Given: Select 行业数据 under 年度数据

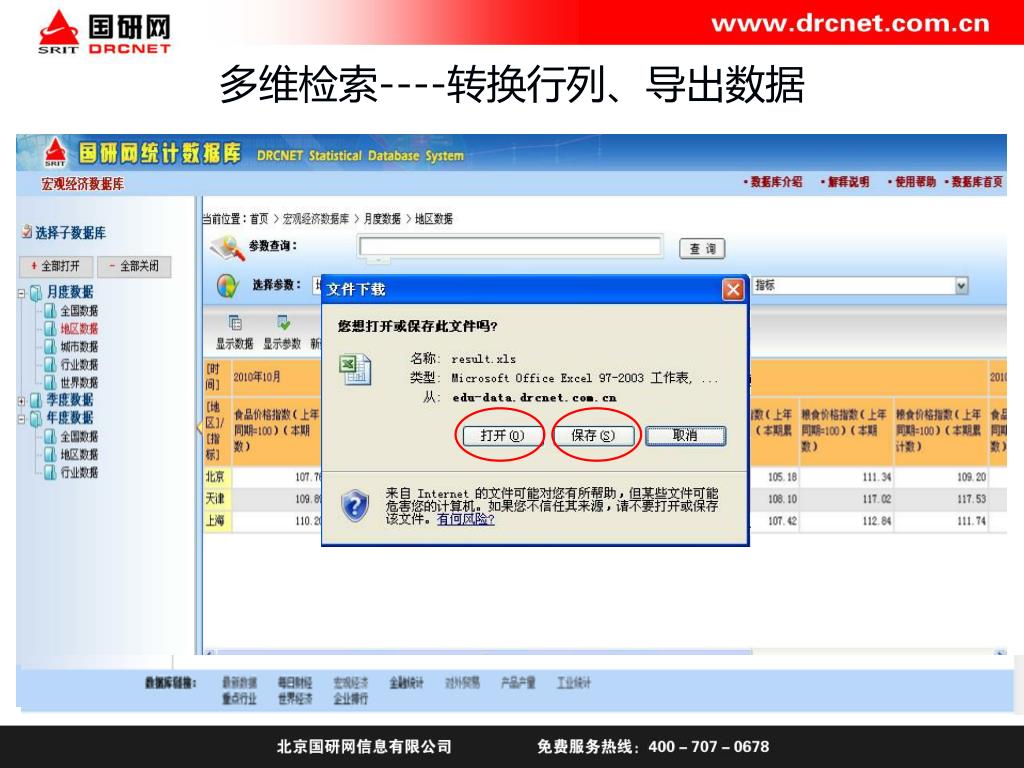Looking at the screenshot, I should (x=79, y=472).
